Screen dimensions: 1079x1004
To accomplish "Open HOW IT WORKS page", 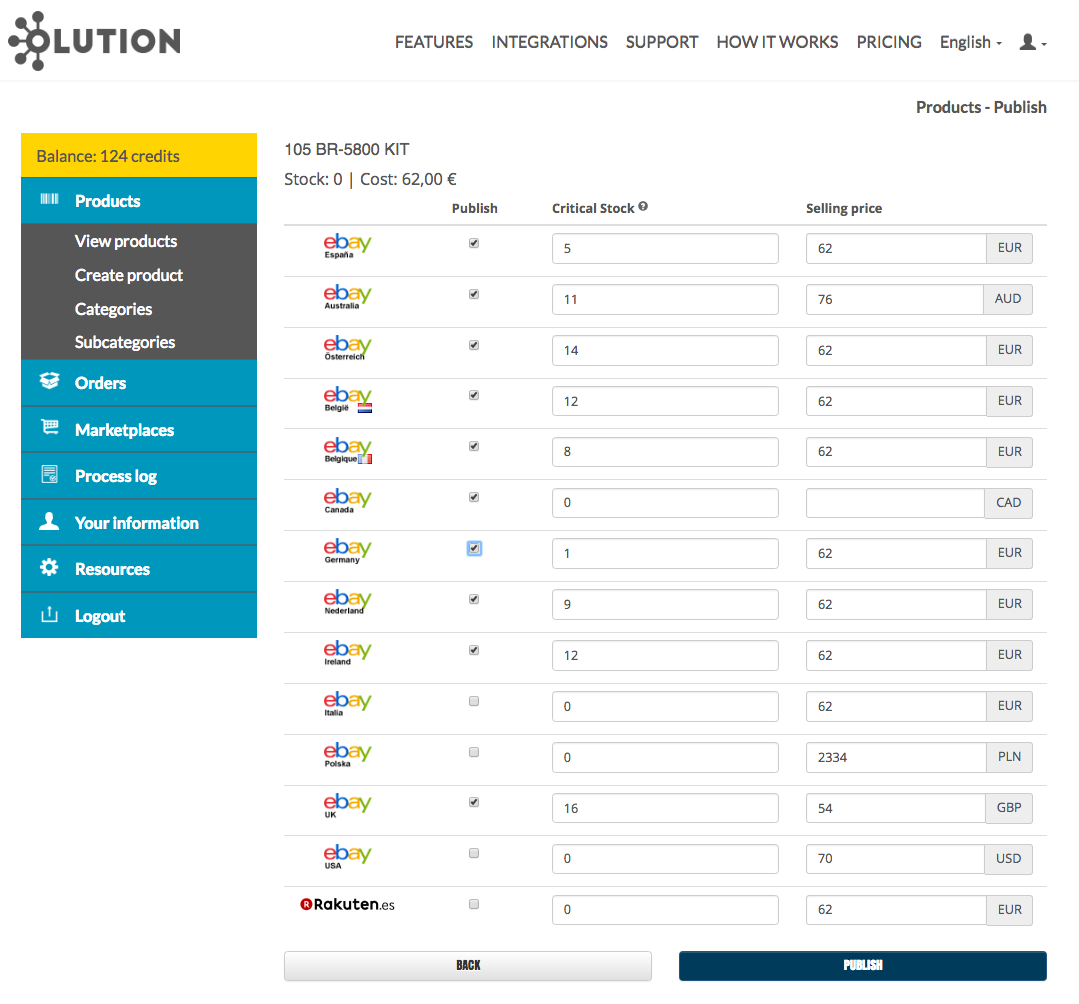I will click(x=777, y=42).
